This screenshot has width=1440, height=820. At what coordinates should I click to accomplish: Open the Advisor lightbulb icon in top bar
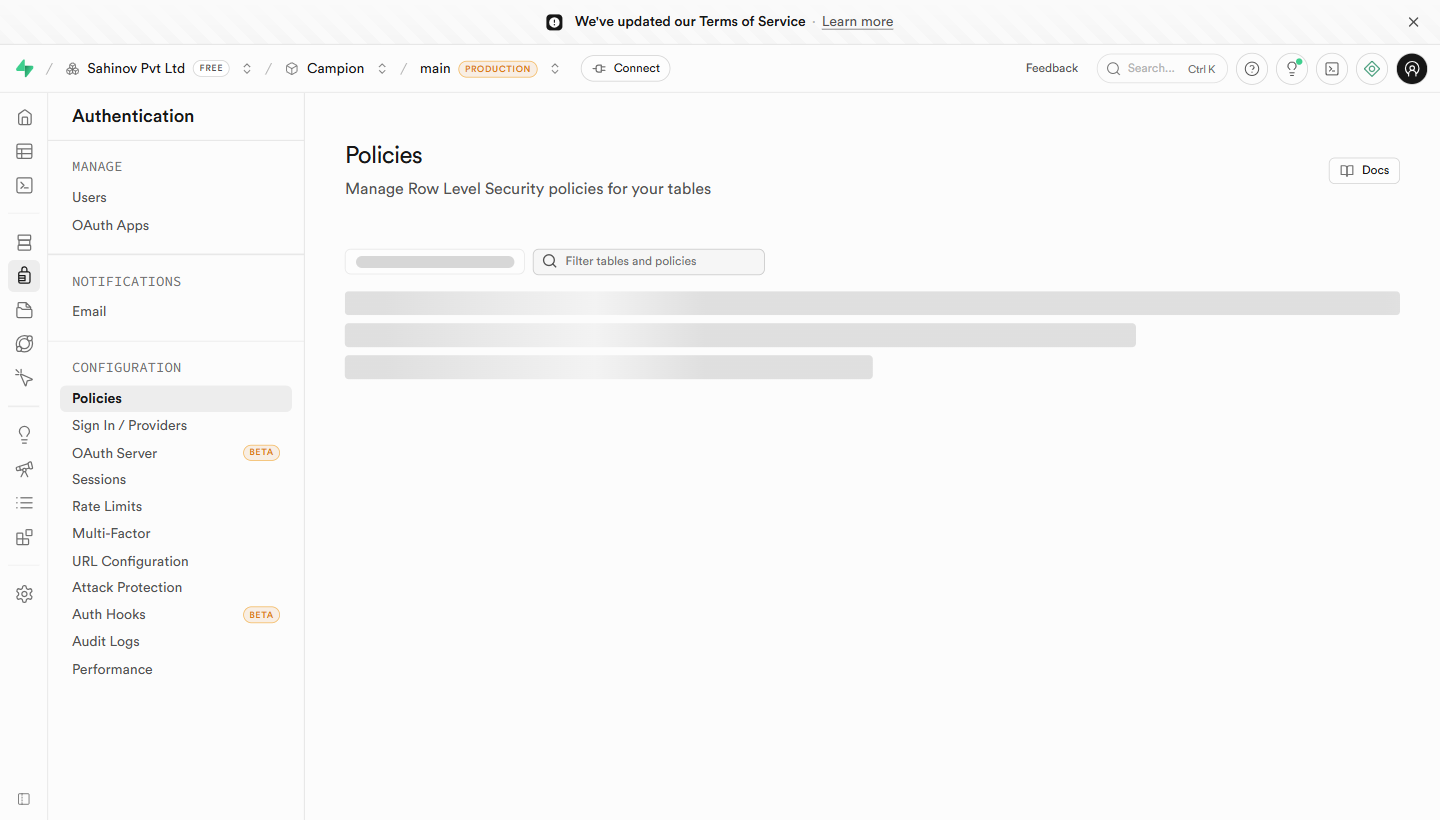click(x=1292, y=69)
